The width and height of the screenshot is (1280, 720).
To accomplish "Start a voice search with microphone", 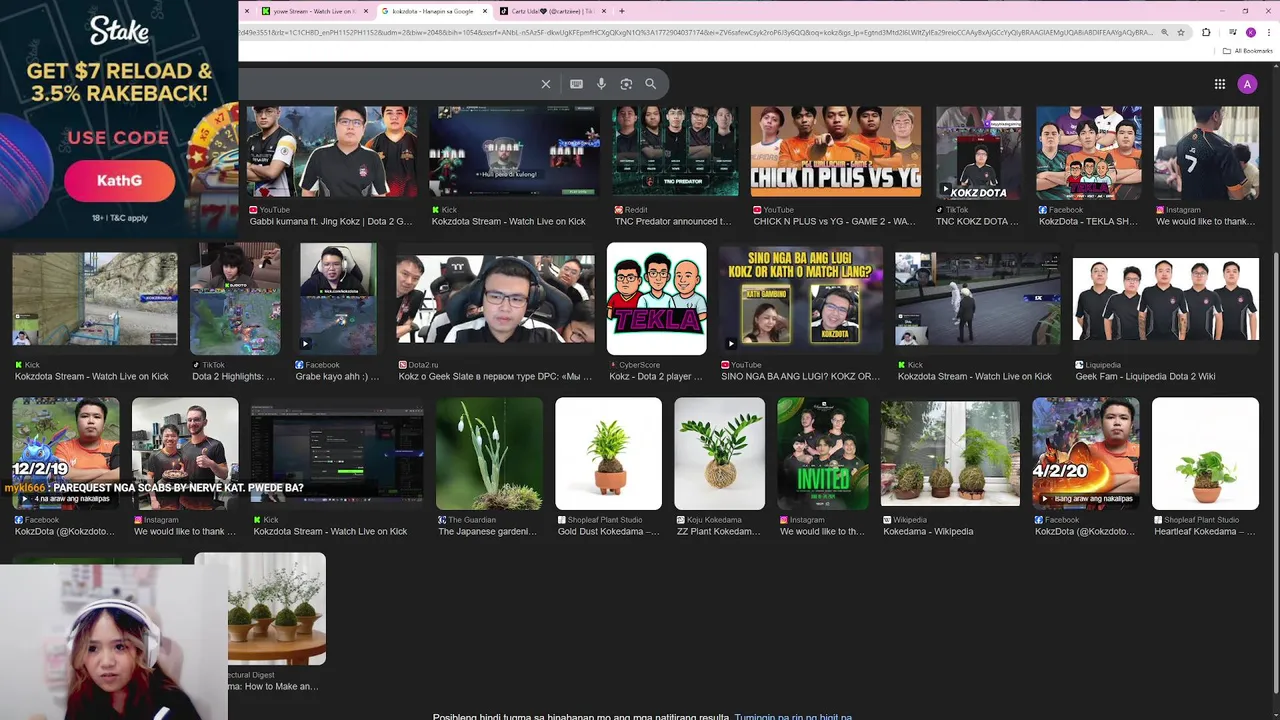I will tap(601, 84).
